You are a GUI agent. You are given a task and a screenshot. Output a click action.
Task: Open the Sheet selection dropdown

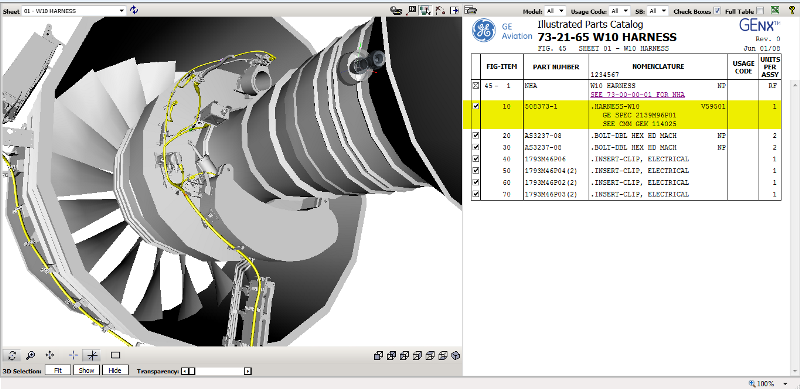point(74,10)
